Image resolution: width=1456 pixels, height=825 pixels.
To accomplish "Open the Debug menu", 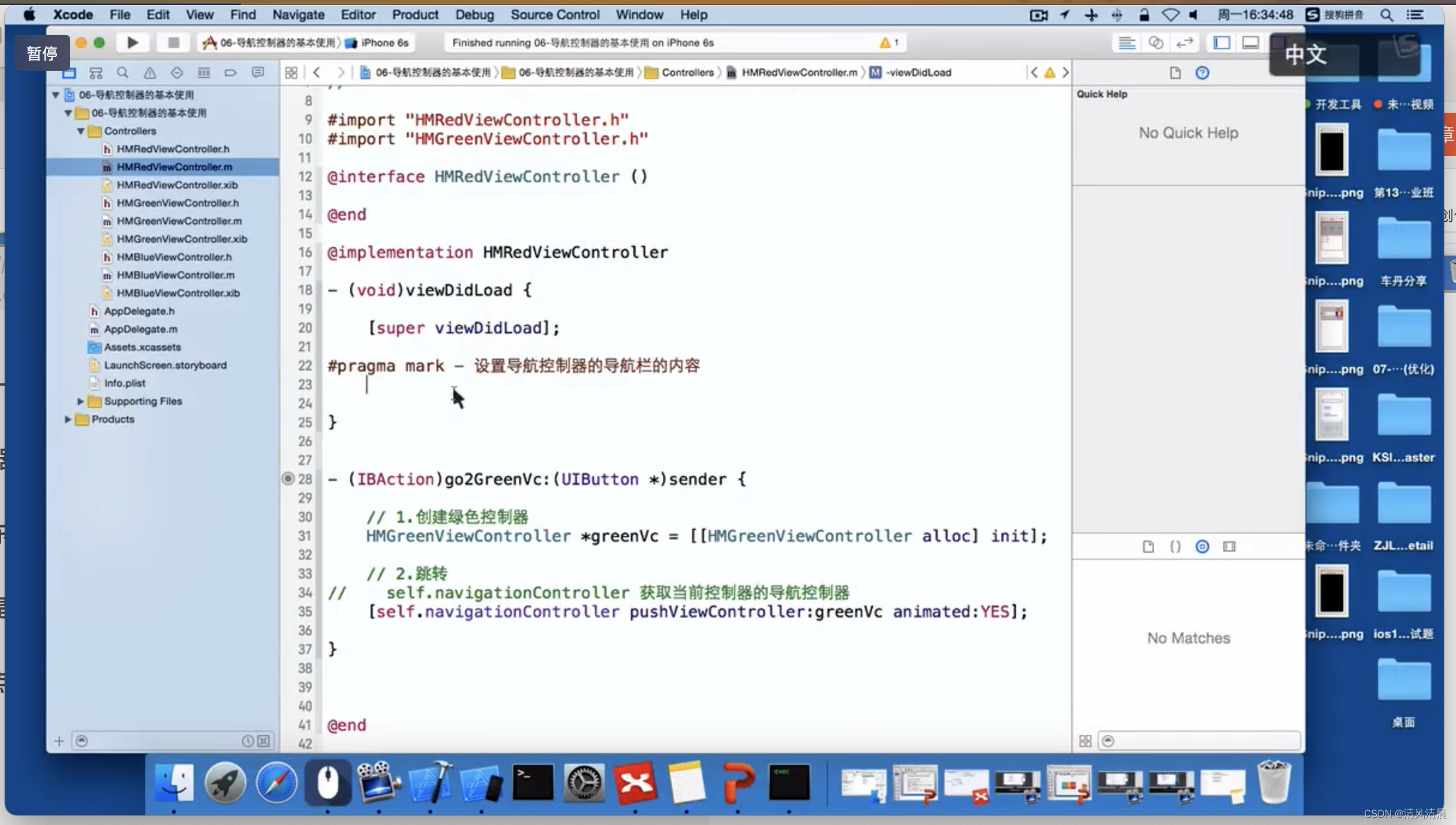I will coord(474,14).
